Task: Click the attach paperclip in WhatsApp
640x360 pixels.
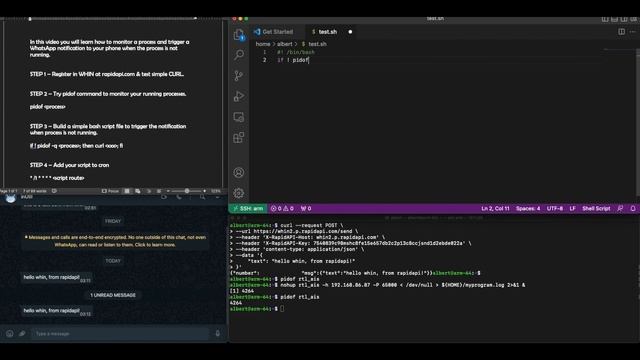Action: tap(22, 333)
